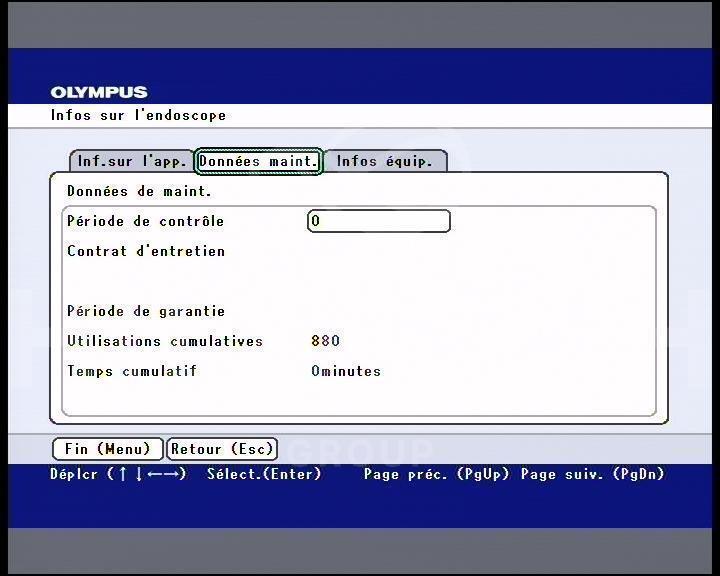The image size is (720, 576).
Task: Open the Inf.sur l'app. tab
Action: (132, 161)
